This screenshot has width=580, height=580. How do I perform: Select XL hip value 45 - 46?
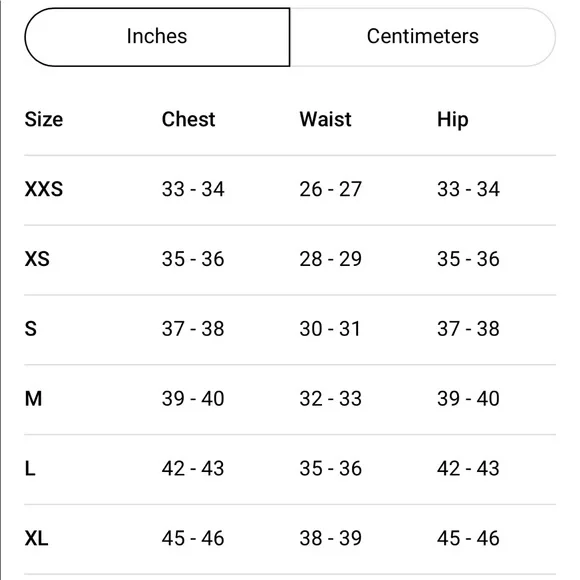click(468, 538)
